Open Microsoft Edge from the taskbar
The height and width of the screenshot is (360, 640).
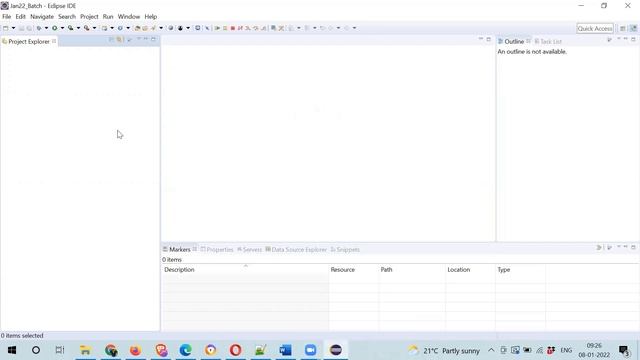click(x=185, y=350)
